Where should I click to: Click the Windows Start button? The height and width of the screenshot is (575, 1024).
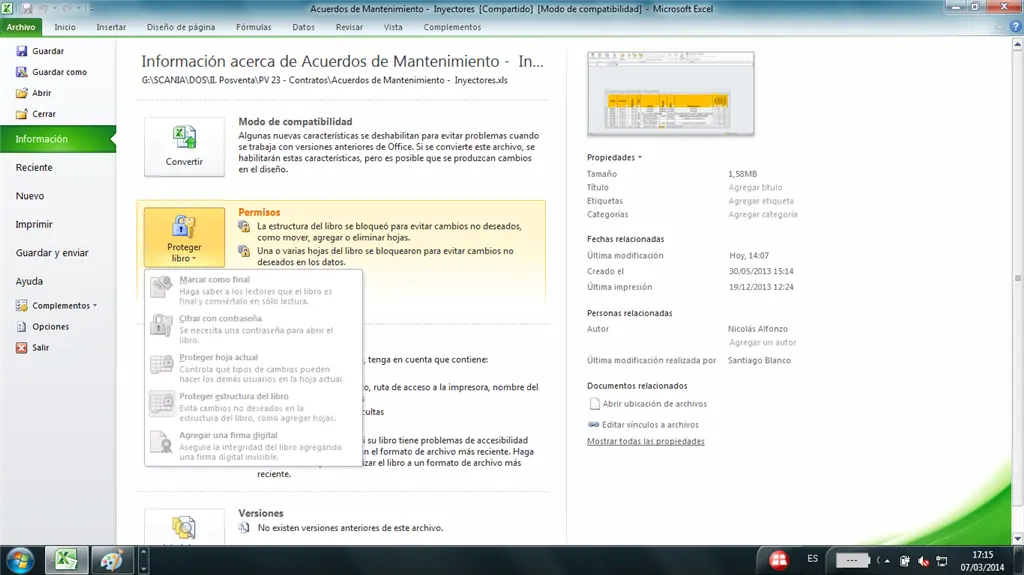coord(20,559)
